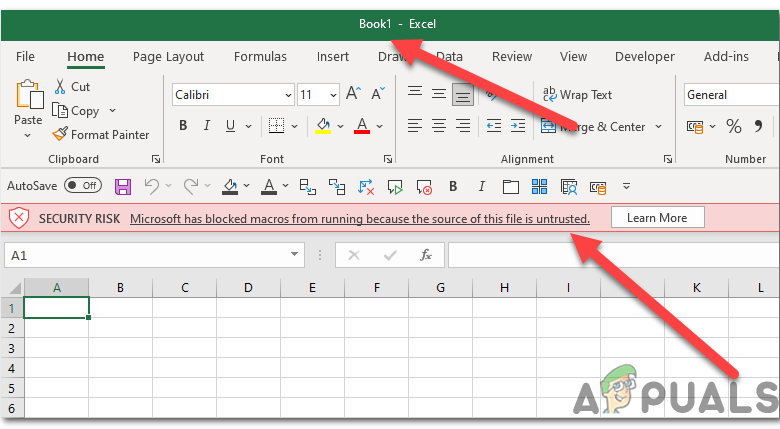Open Underline style dropdown arrow

click(x=248, y=126)
